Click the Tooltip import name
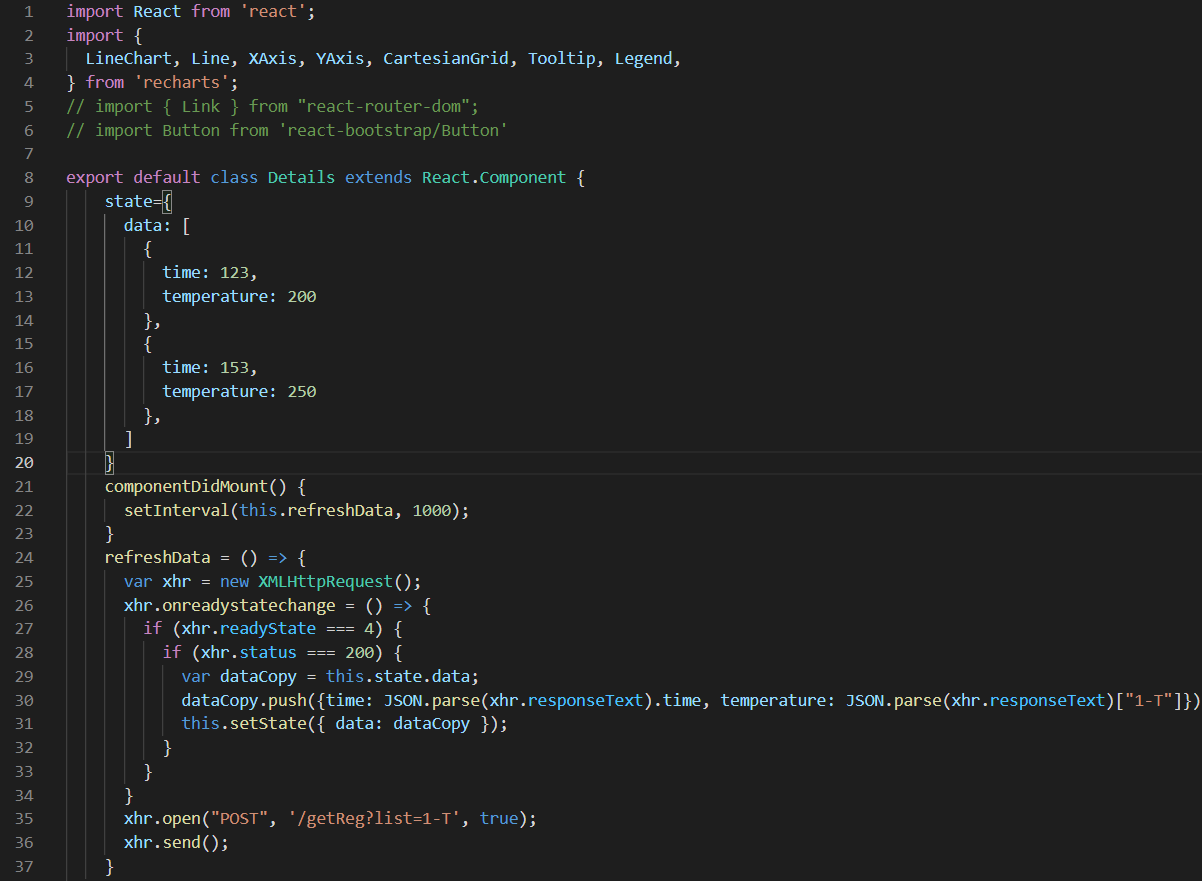The image size is (1202, 881). tap(562, 58)
